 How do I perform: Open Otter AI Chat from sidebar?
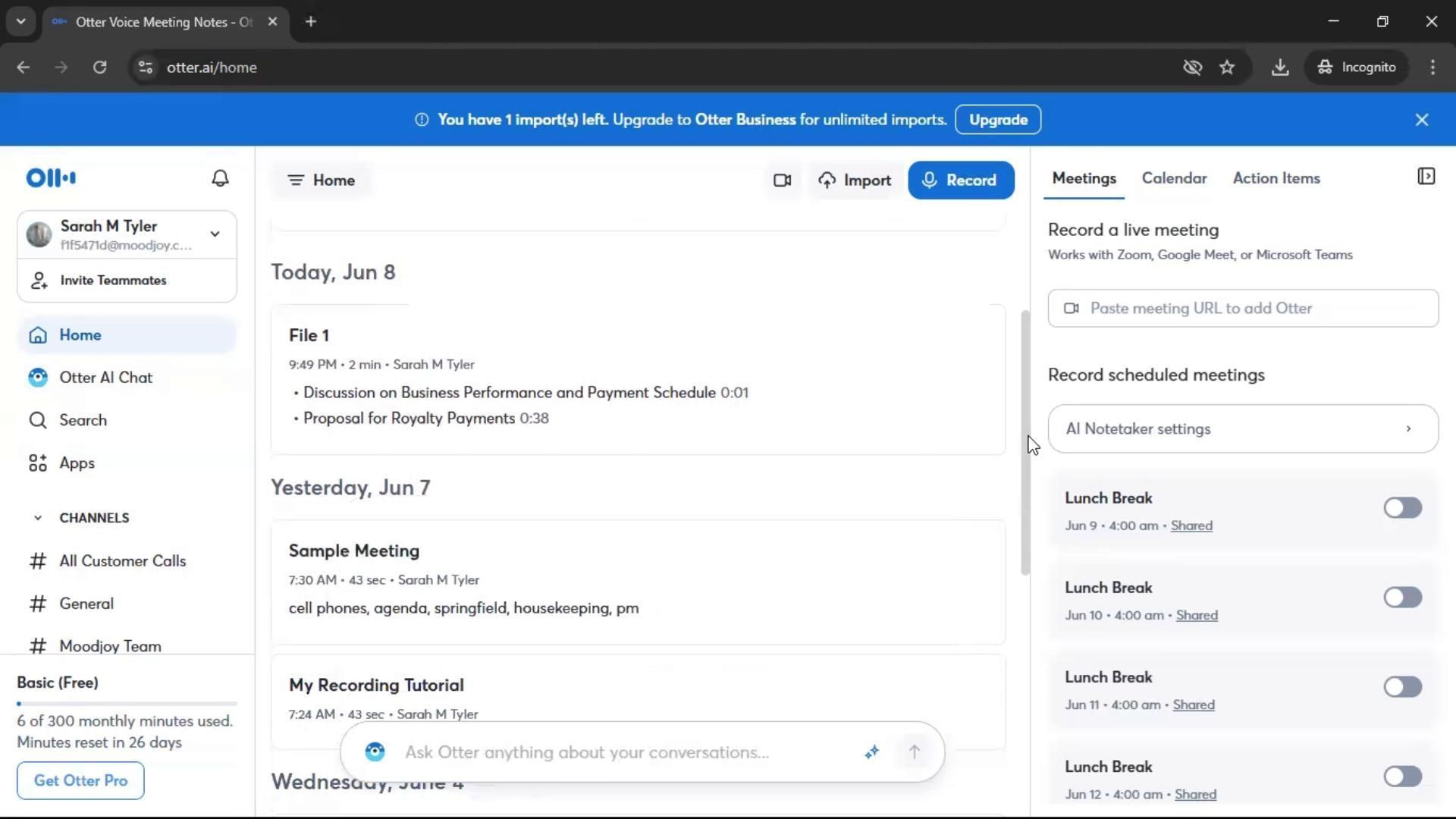coord(105,378)
